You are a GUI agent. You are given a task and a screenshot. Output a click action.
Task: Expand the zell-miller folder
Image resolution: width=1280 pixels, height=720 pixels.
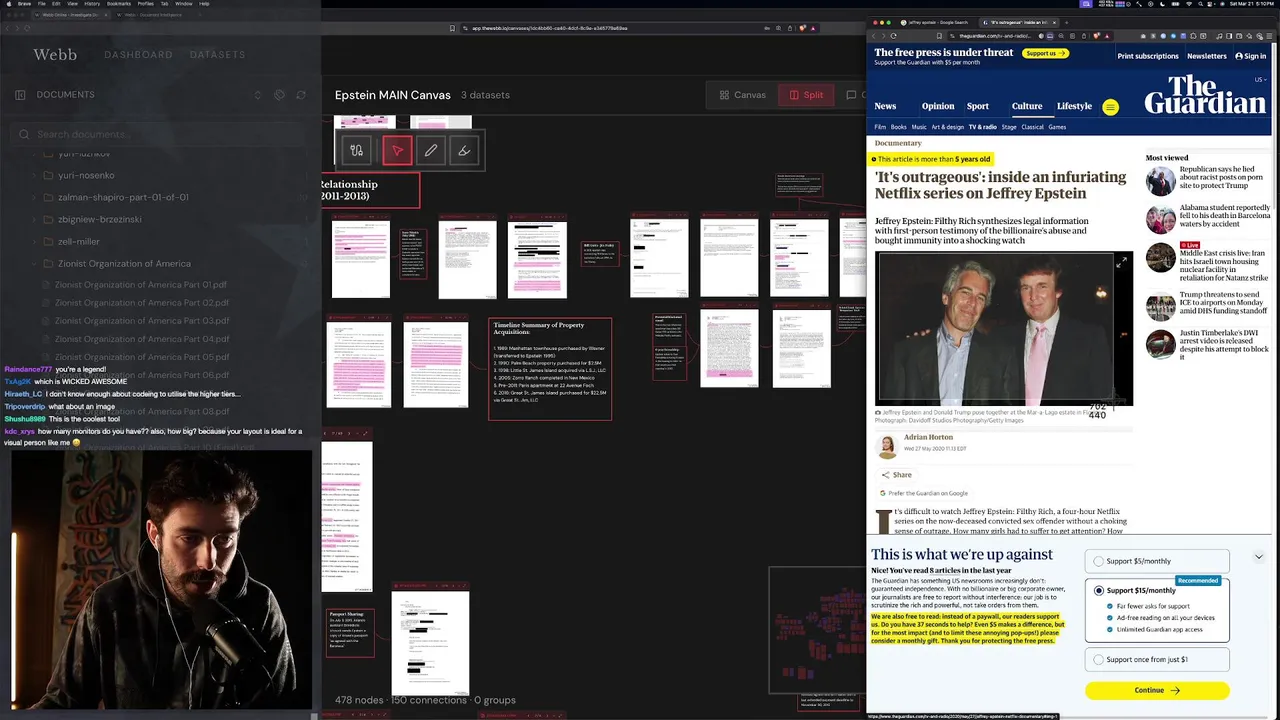click(79, 241)
